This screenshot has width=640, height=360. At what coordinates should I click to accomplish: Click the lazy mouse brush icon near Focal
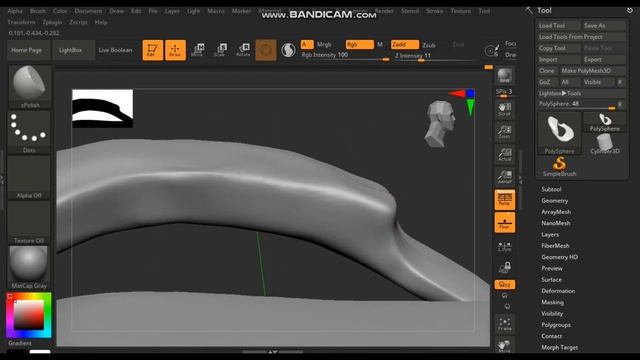coord(491,50)
